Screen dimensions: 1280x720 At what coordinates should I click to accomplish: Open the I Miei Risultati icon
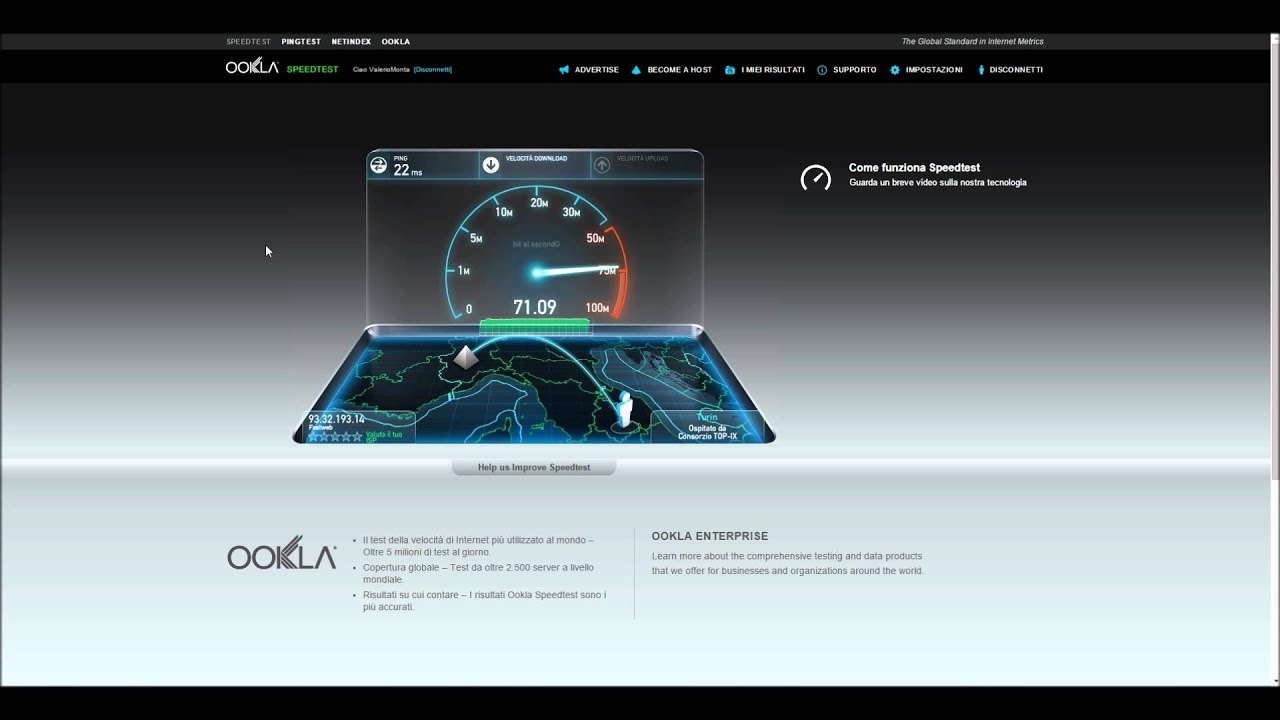click(730, 70)
